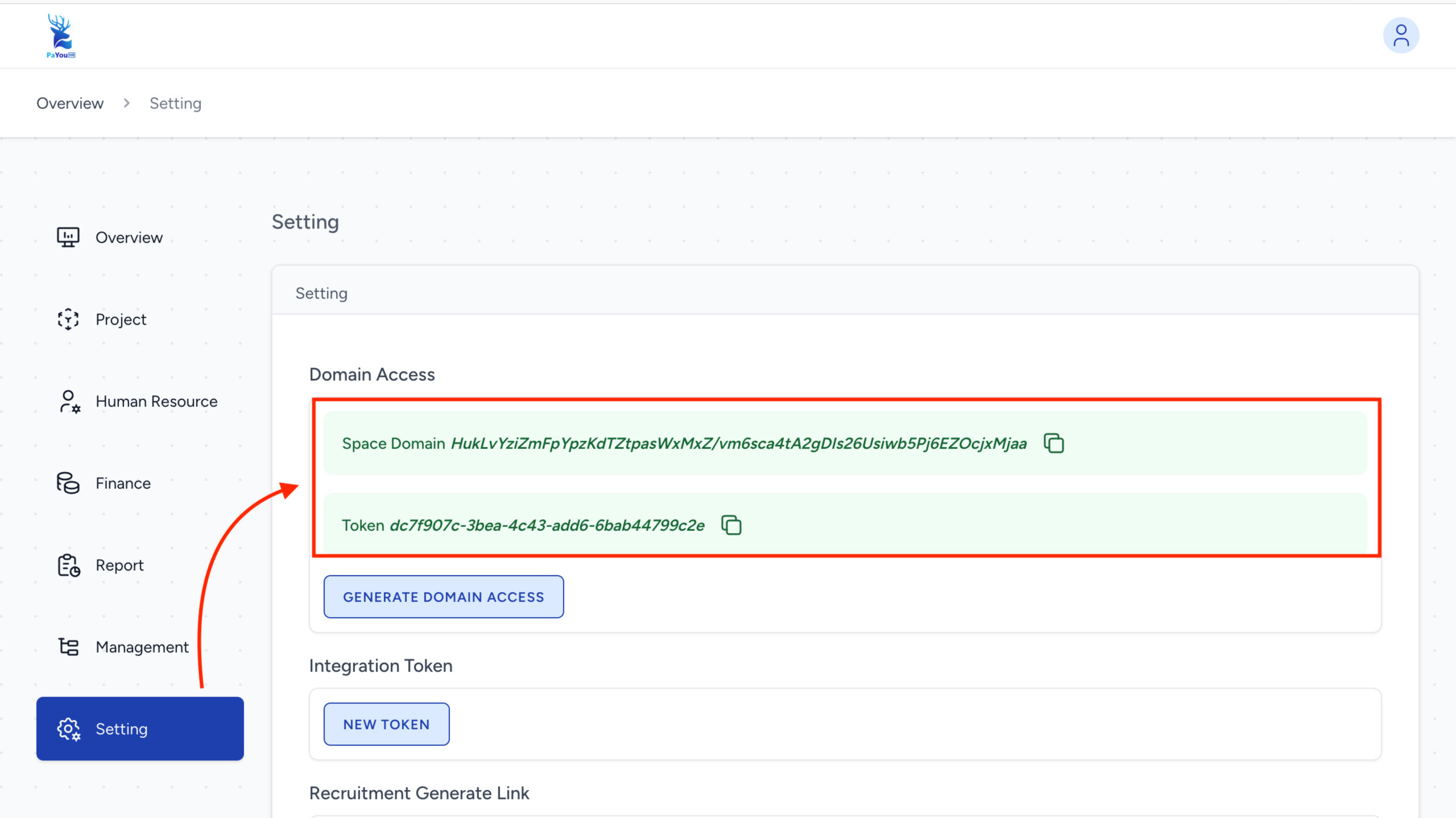Click the PaYou deer logo
The image size is (1456, 818).
click(x=60, y=35)
